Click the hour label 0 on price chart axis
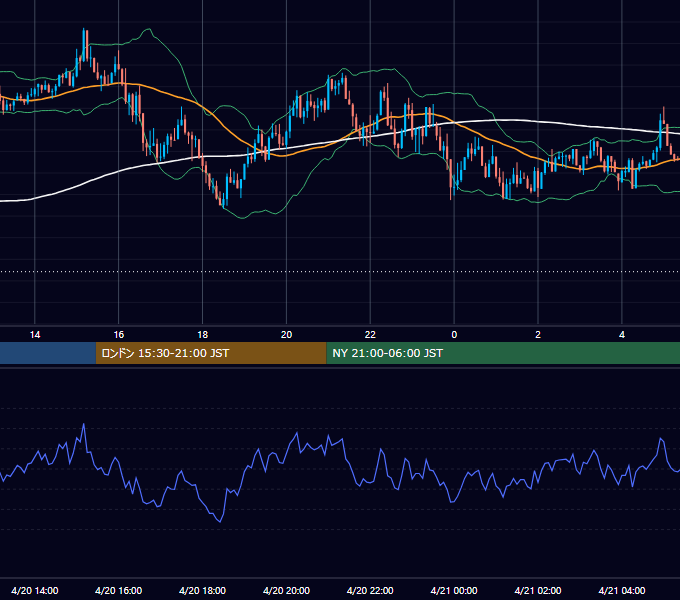The image size is (680, 600). (454, 335)
